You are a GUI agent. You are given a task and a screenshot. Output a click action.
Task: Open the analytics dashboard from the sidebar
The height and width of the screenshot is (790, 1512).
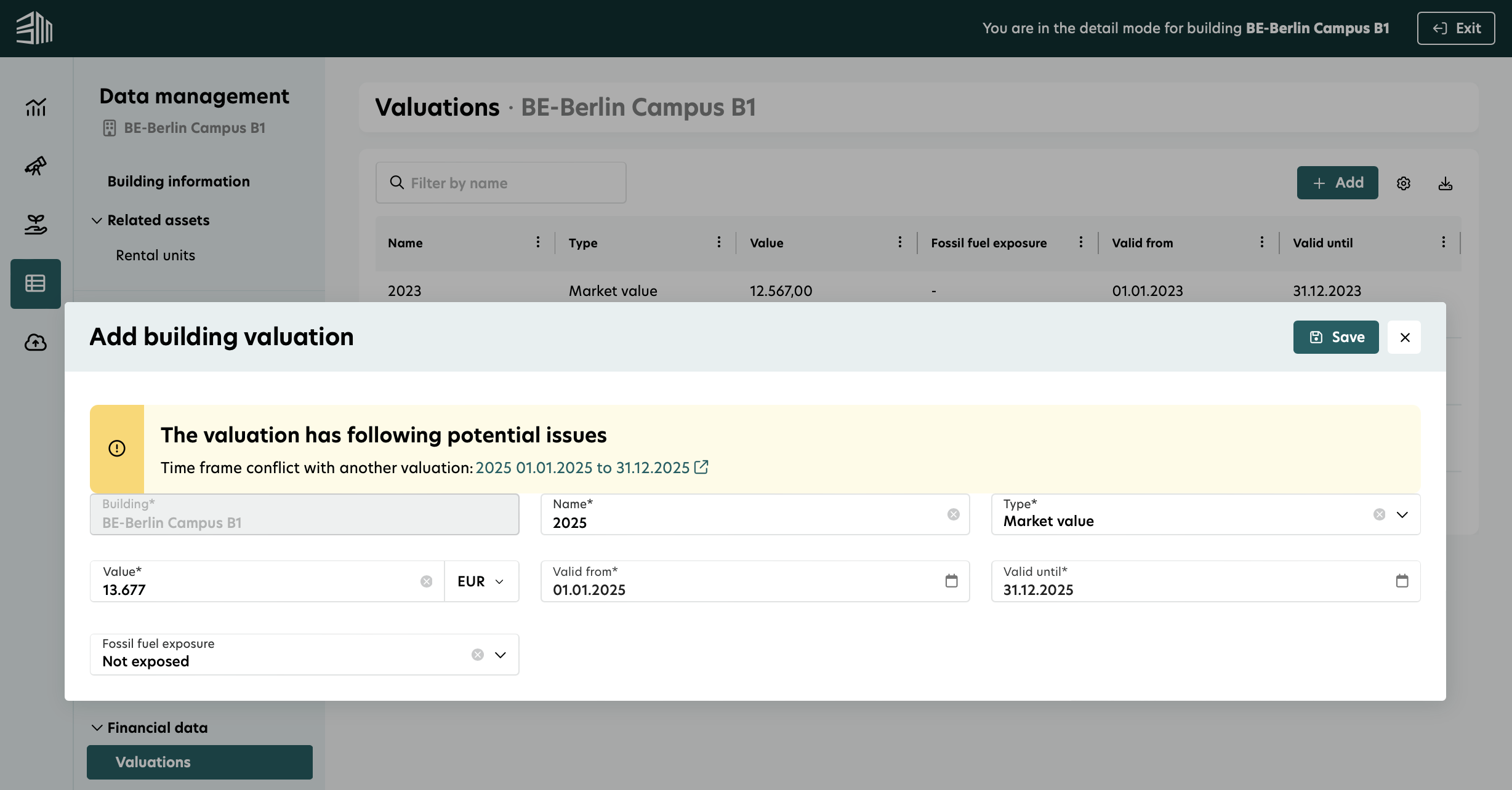[x=35, y=107]
